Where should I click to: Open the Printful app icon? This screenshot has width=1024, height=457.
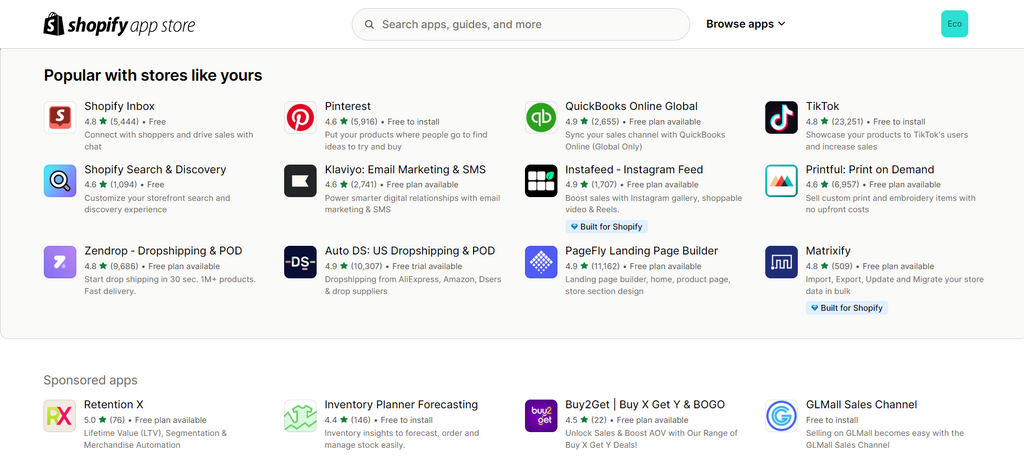tap(782, 181)
